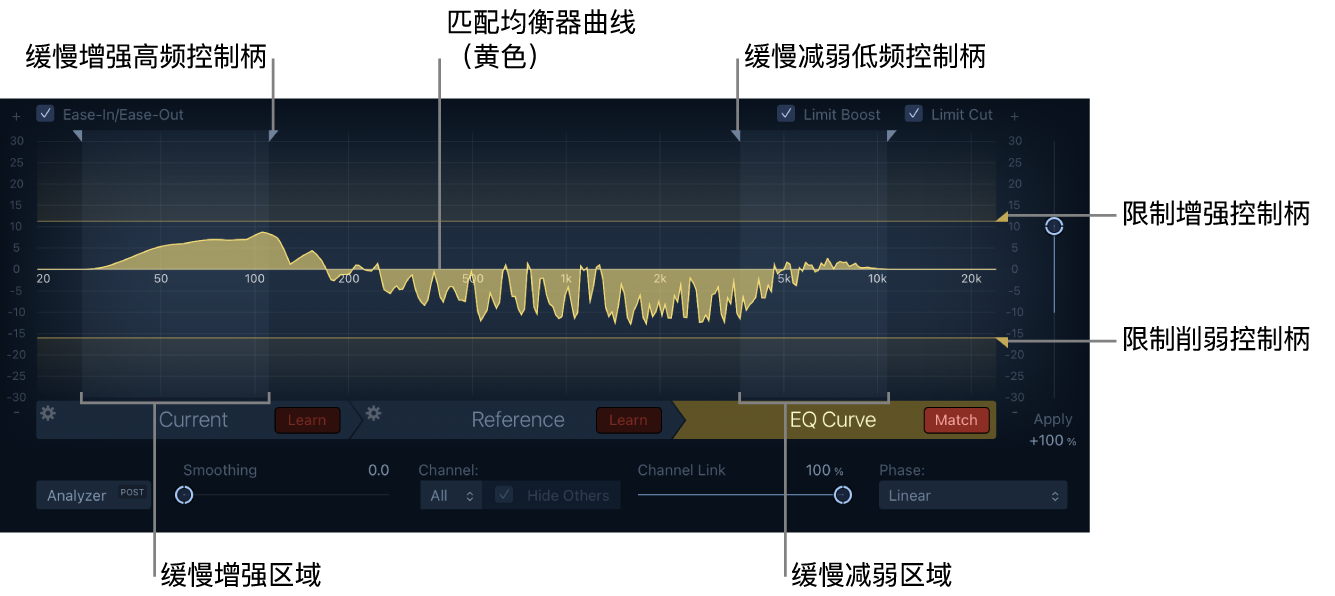The height and width of the screenshot is (596, 1335).
Task: Click the 500 frequency label
Action: click(x=472, y=278)
